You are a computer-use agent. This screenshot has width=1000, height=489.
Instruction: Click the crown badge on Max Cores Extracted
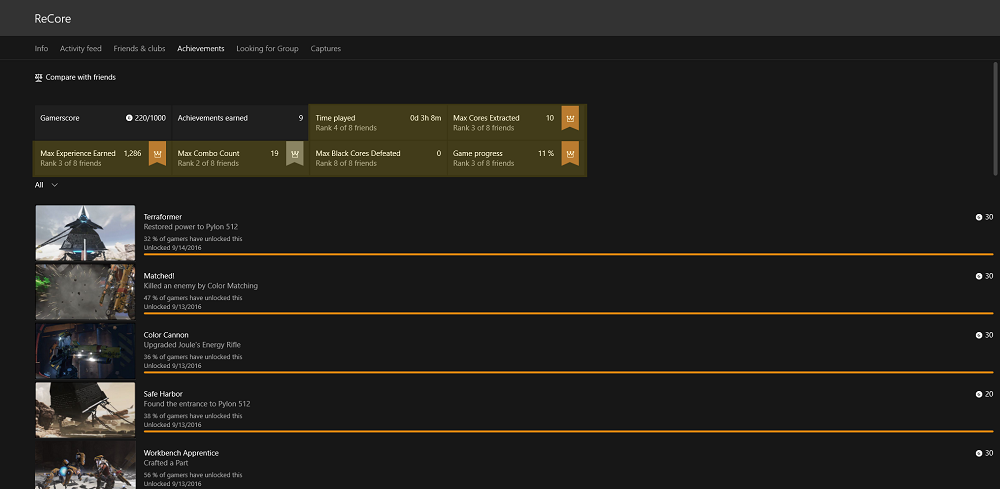point(570,119)
